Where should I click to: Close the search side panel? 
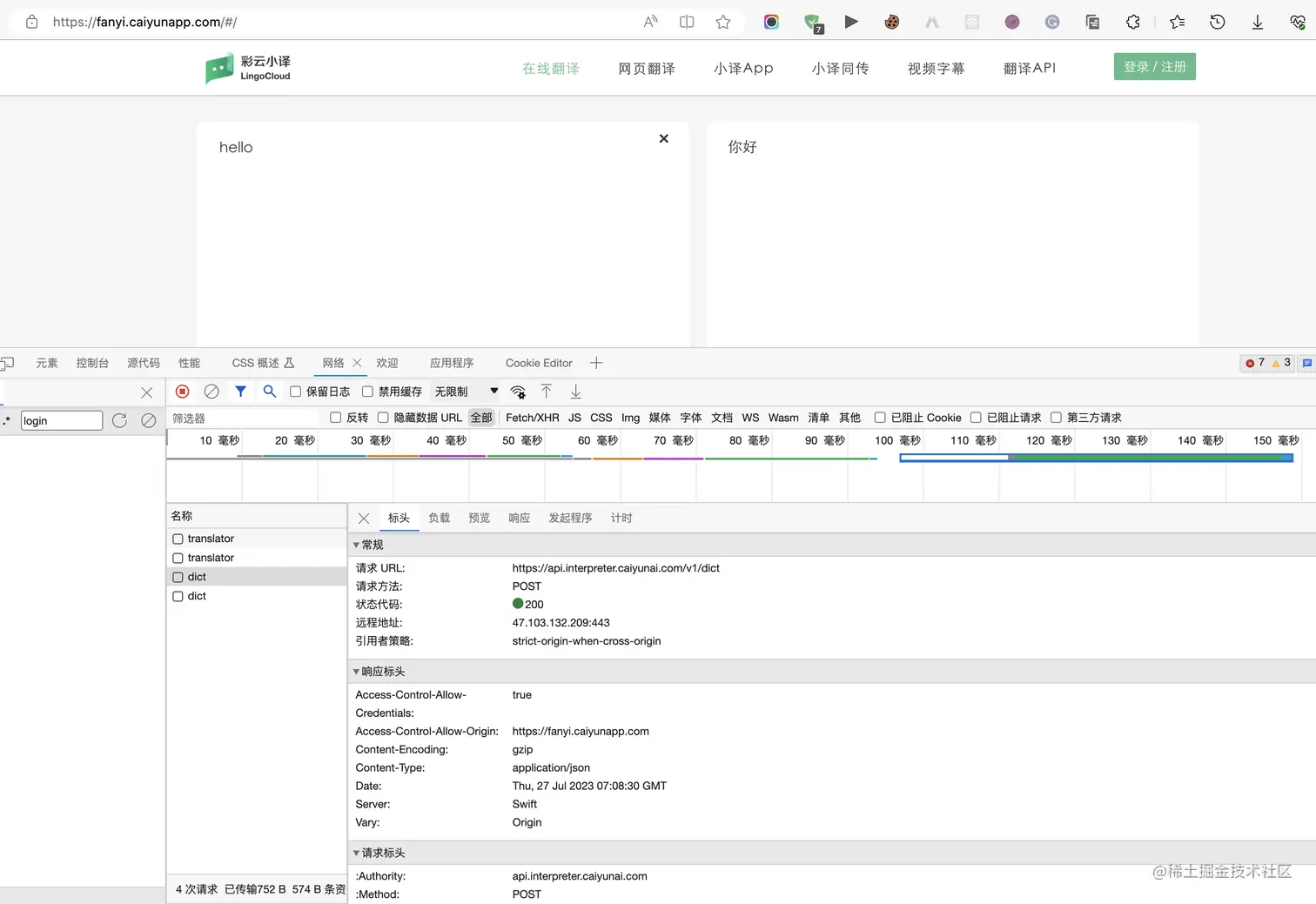click(147, 392)
